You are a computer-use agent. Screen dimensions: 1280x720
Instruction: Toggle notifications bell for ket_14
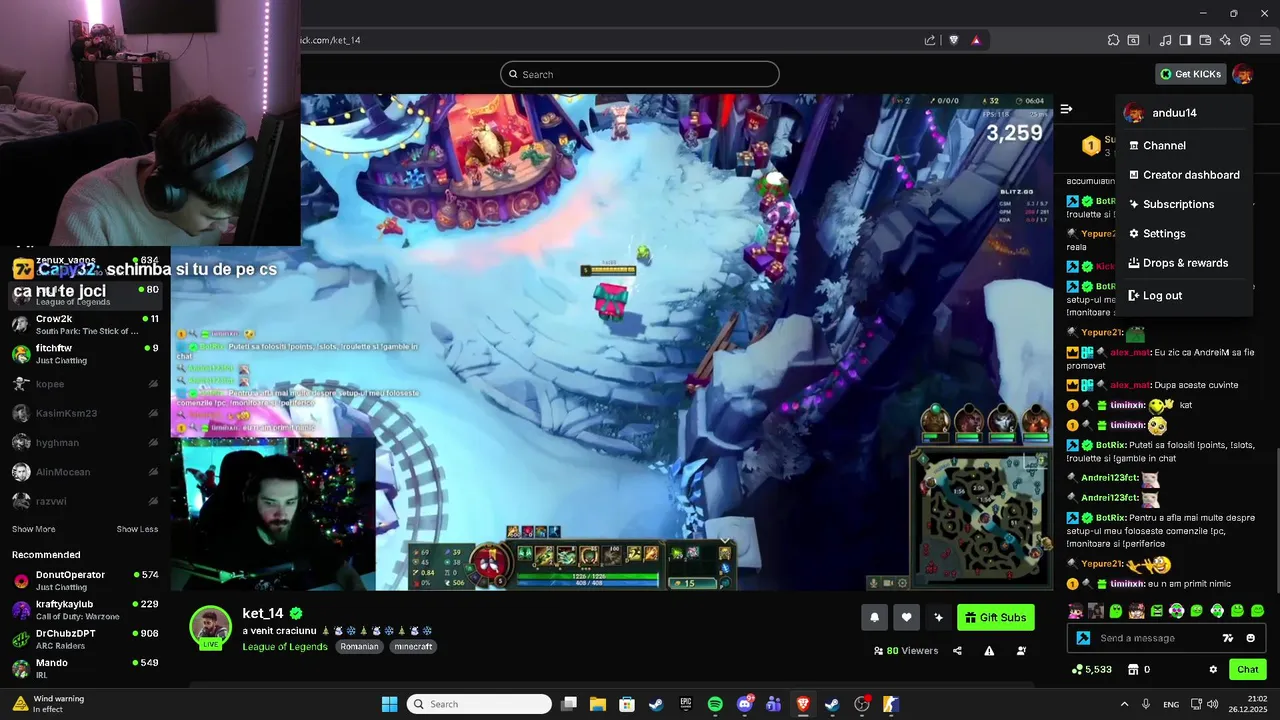point(874,618)
